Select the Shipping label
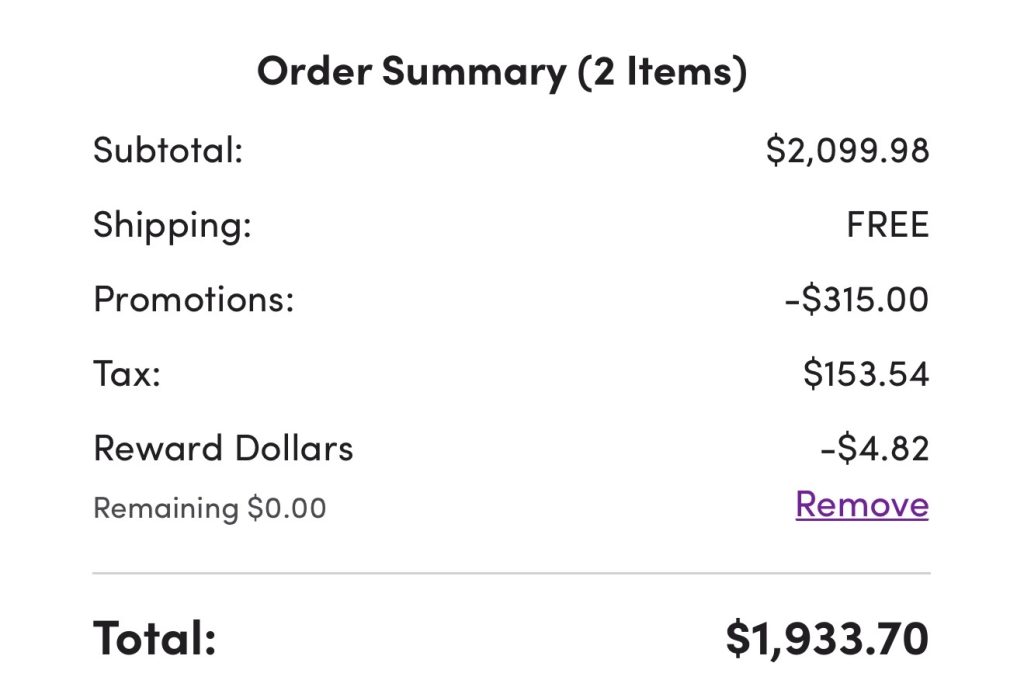 coord(172,224)
